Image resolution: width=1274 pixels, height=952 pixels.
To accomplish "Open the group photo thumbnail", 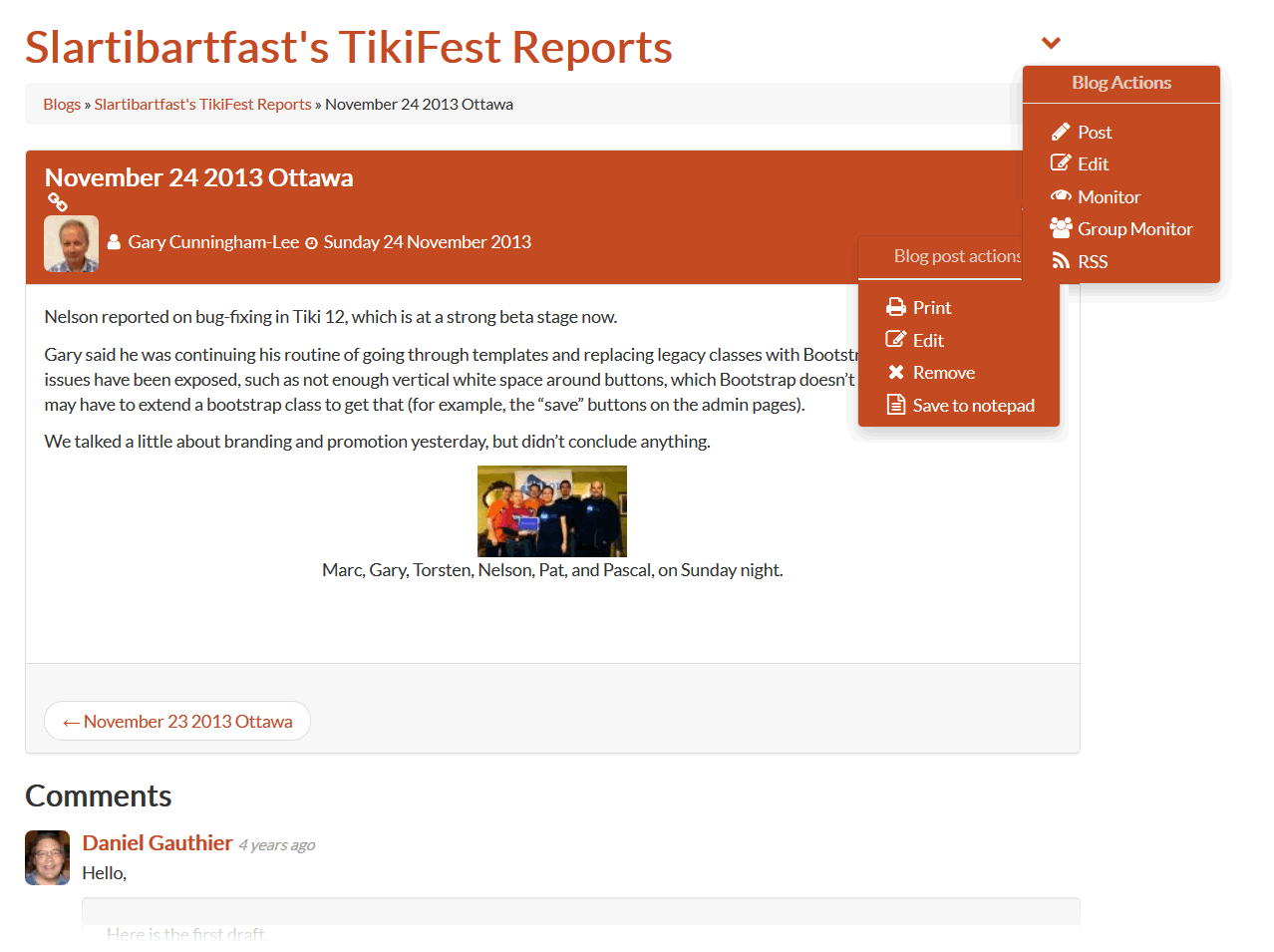I will (x=552, y=510).
